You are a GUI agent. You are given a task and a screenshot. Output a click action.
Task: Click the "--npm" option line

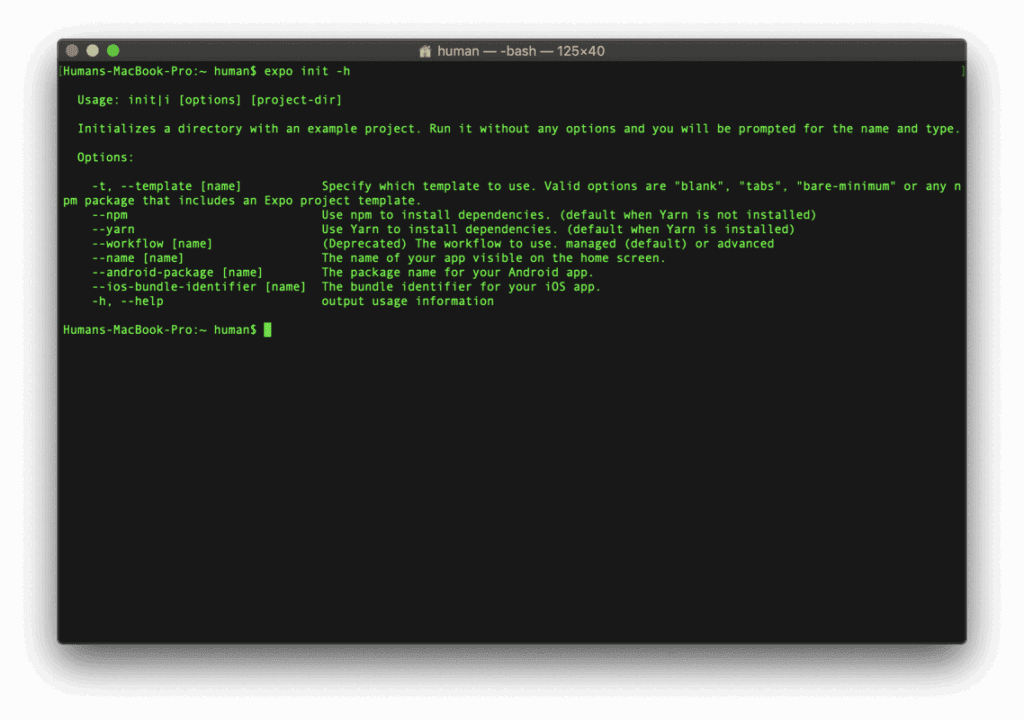tap(113, 214)
